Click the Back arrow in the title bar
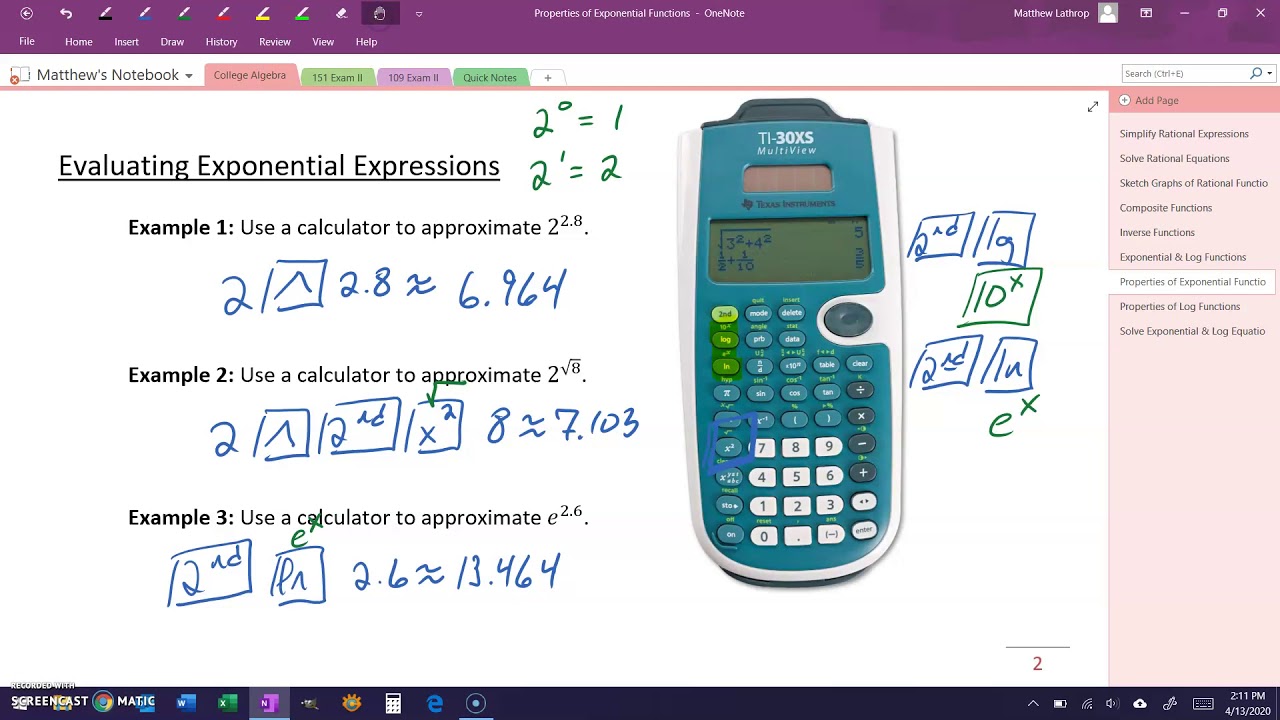This screenshot has width=1280, height=720. tap(26, 13)
